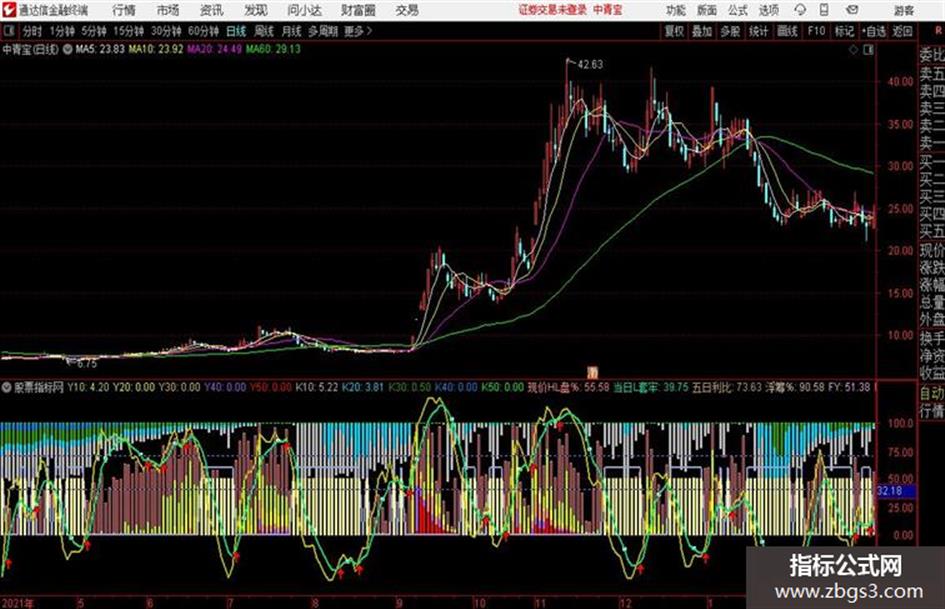Open the 行情 menu
This screenshot has width=945, height=609.
(x=124, y=10)
